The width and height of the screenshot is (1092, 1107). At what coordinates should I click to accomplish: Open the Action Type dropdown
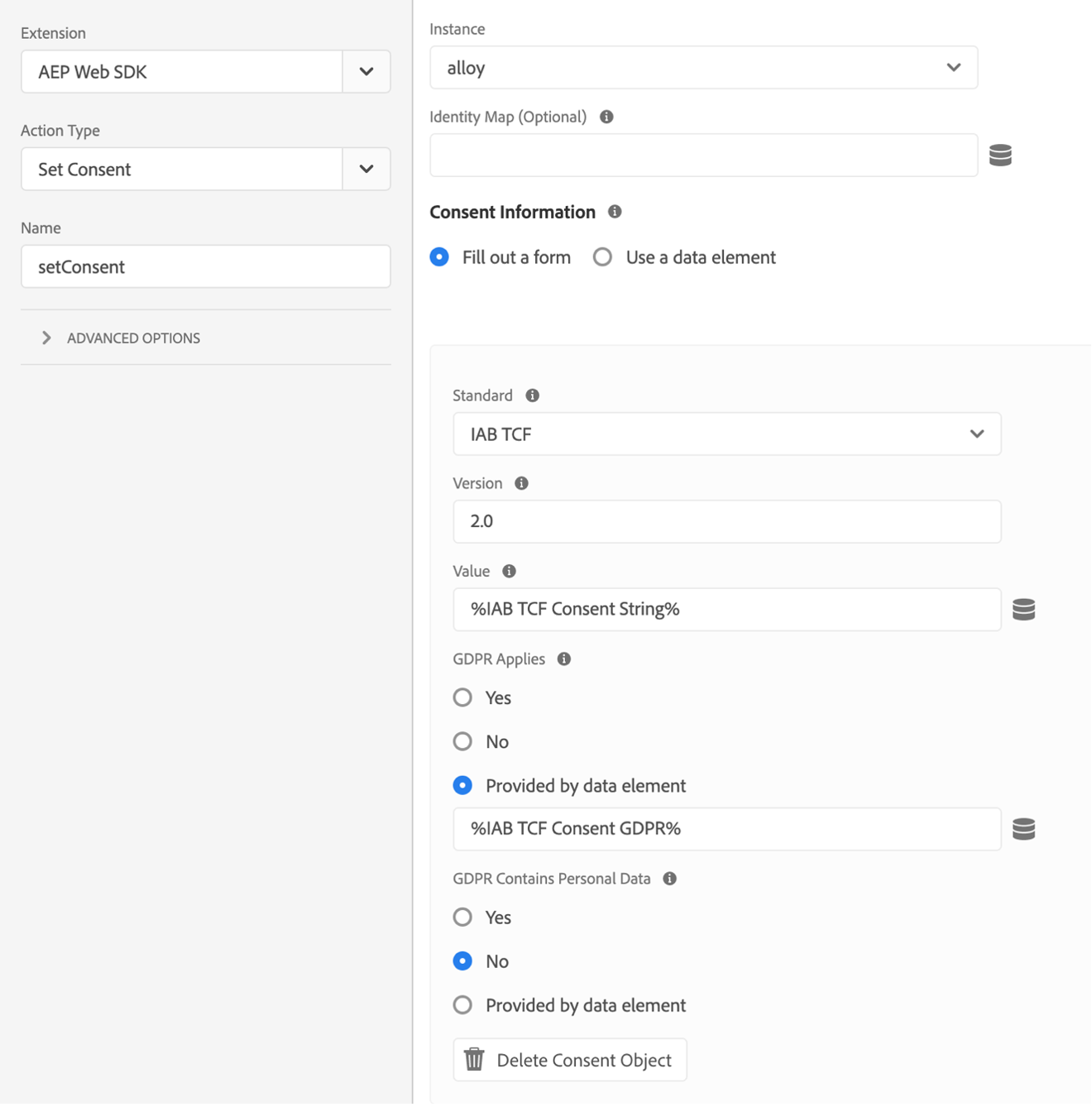[x=366, y=169]
